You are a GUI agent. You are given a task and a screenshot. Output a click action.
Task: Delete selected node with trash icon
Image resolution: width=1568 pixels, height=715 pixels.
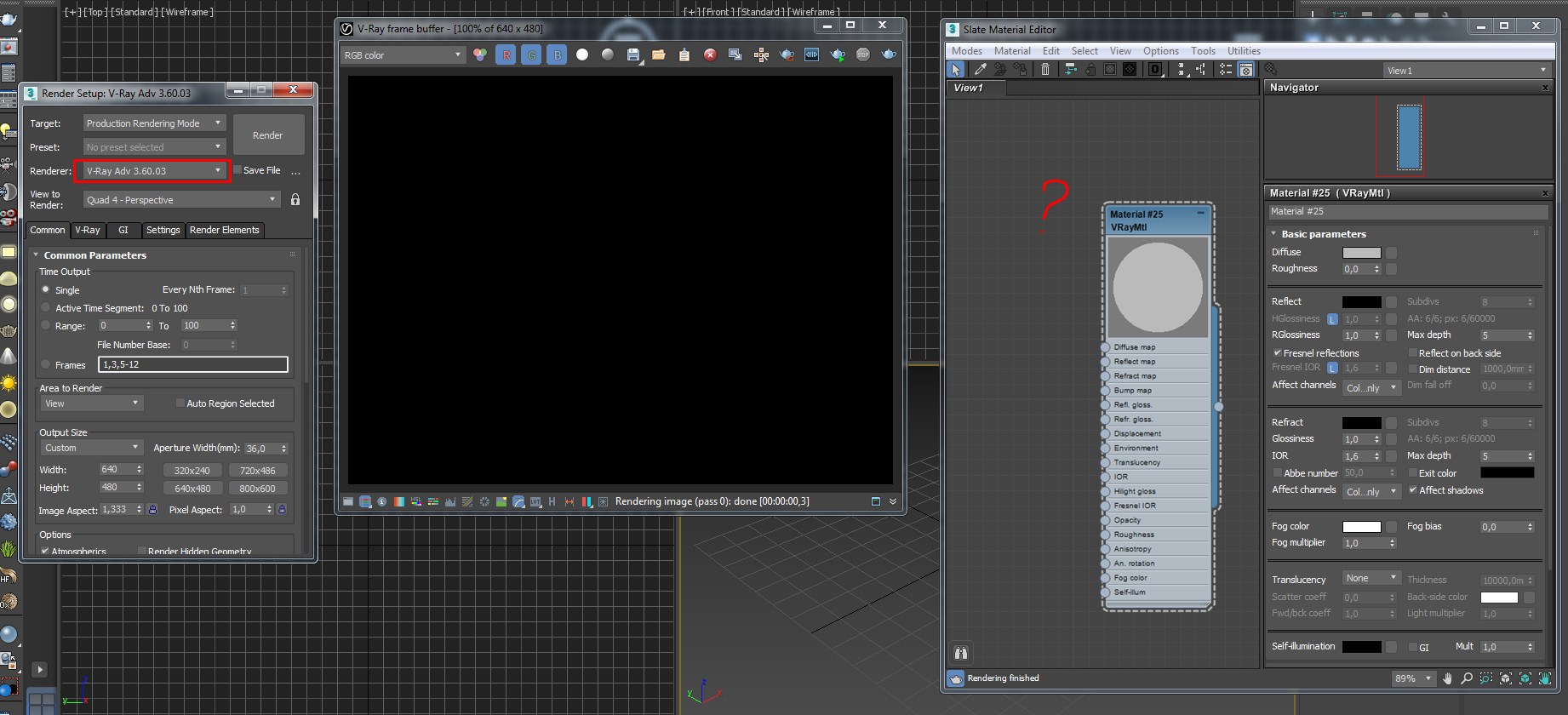1045,69
